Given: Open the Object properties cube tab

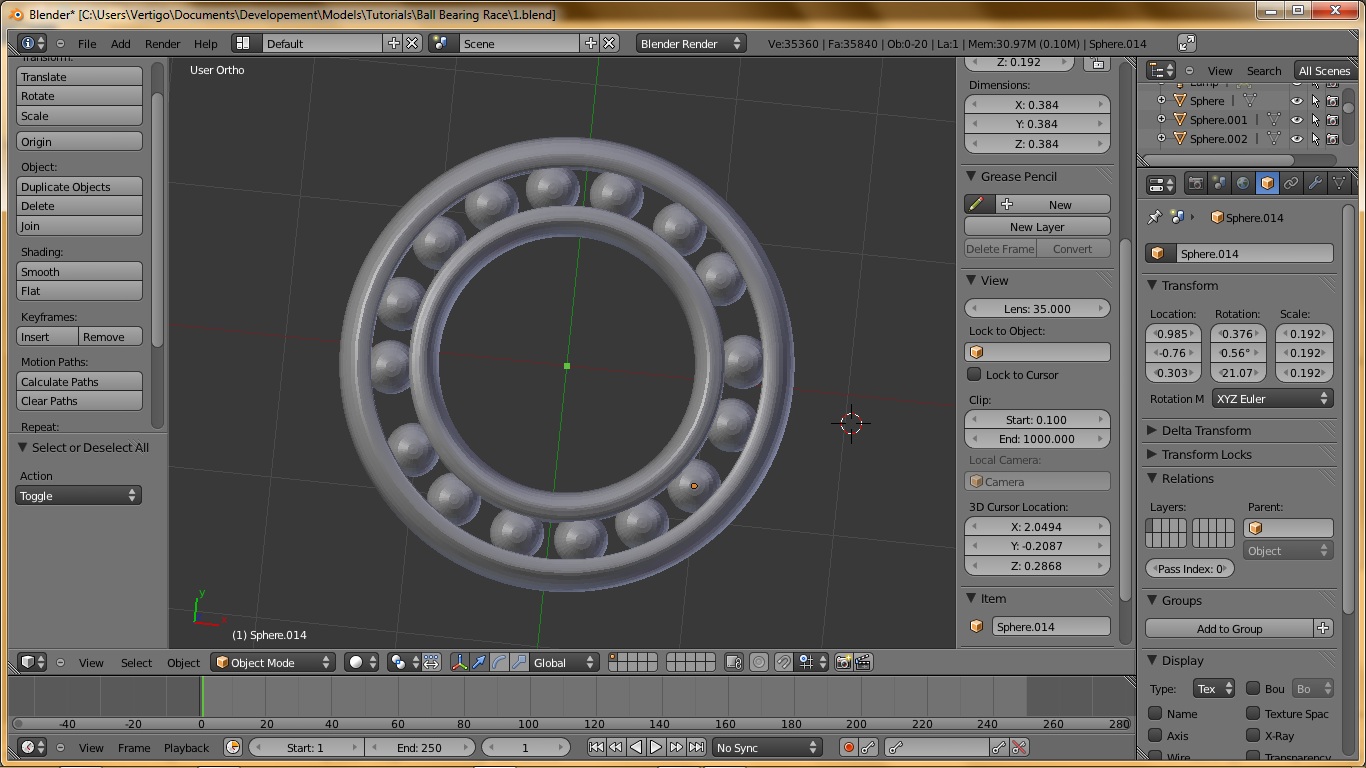Looking at the screenshot, I should 1267,184.
